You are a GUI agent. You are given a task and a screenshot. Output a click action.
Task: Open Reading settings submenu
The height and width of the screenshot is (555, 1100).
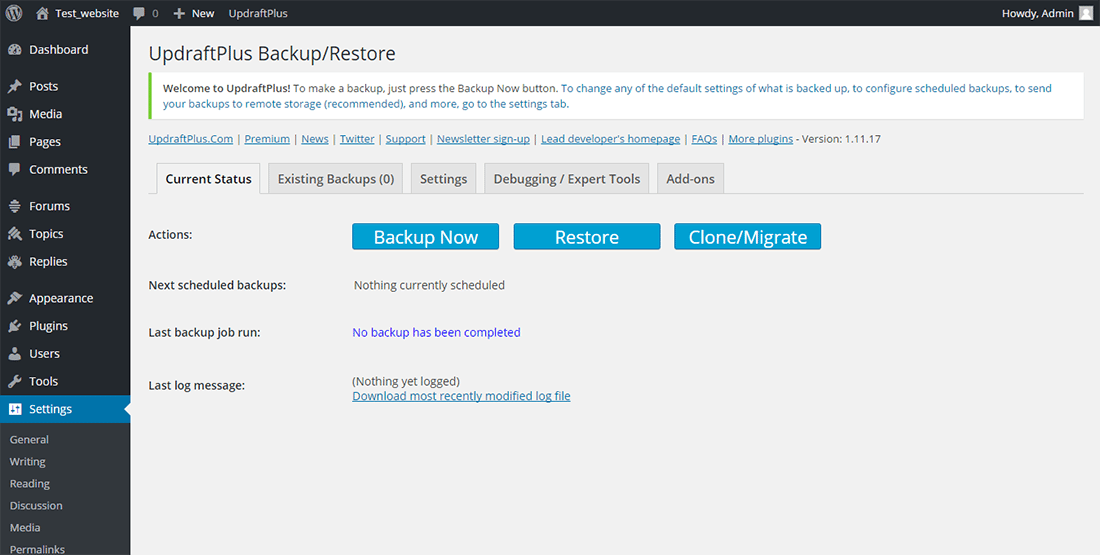(29, 483)
